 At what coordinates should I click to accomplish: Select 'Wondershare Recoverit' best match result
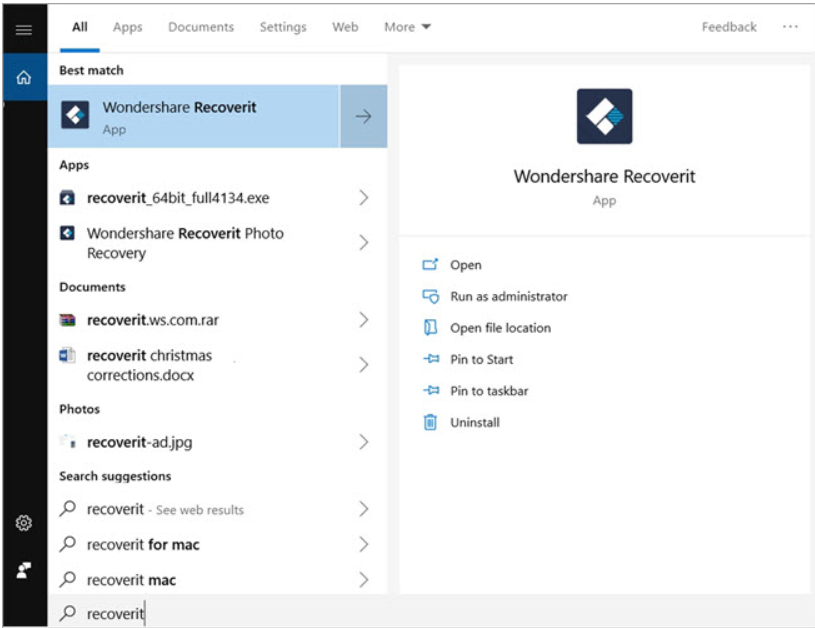tap(193, 116)
